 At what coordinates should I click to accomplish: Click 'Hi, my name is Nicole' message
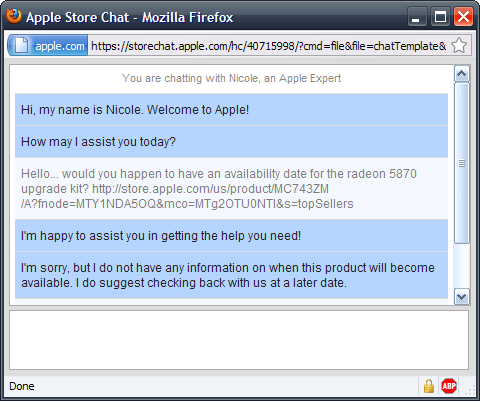[231, 110]
